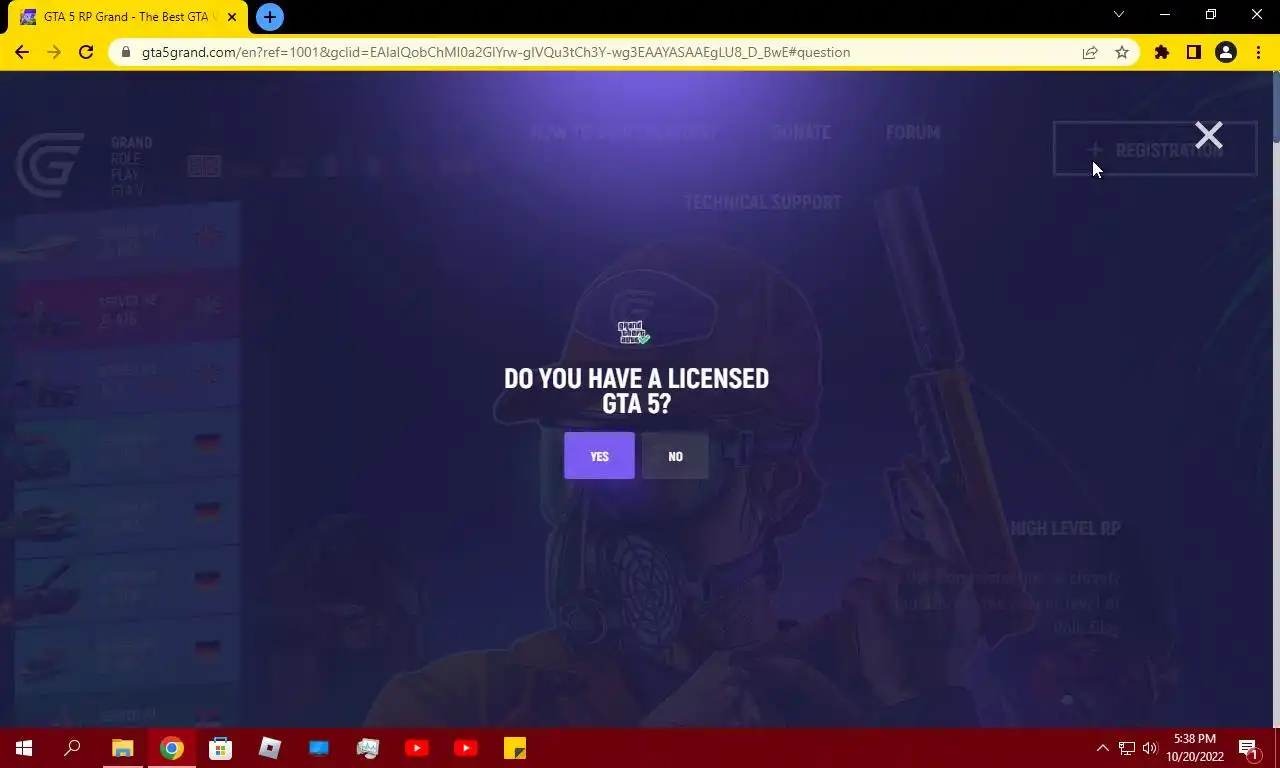Open the performance monitor taskbar icon
The width and height of the screenshot is (1280, 768).
coord(368,748)
